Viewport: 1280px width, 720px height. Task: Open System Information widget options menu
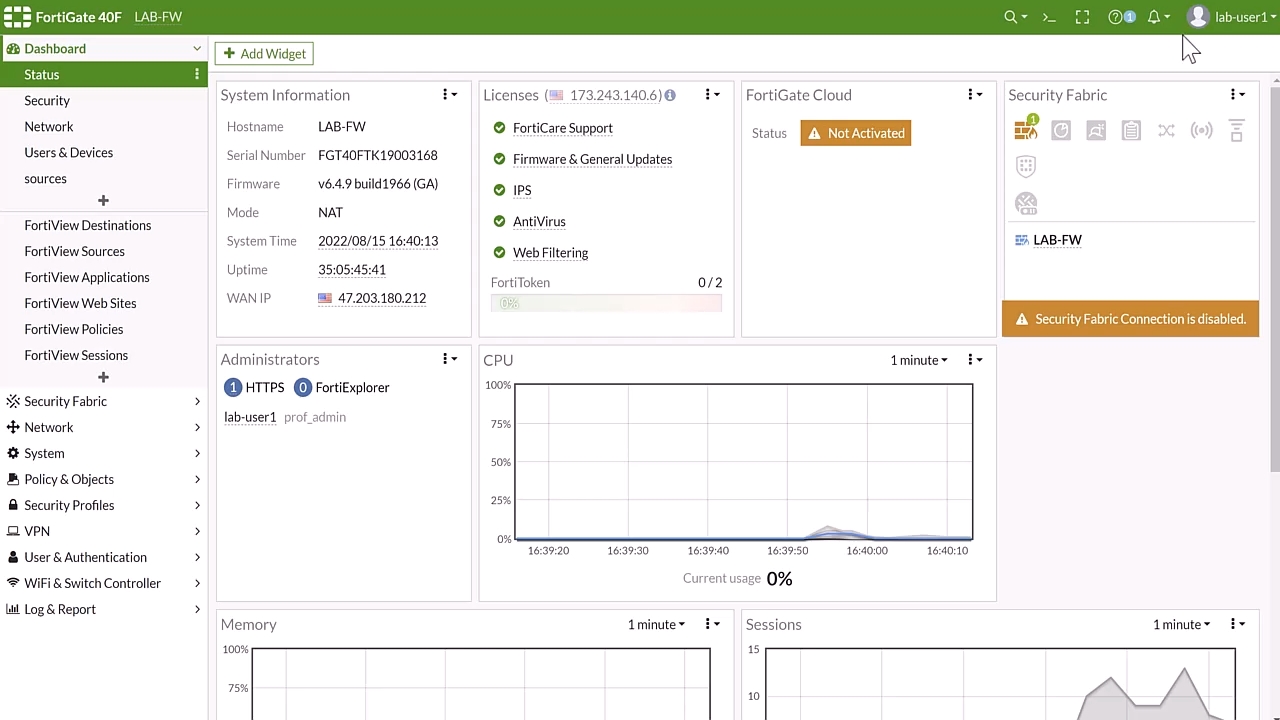[x=449, y=95]
